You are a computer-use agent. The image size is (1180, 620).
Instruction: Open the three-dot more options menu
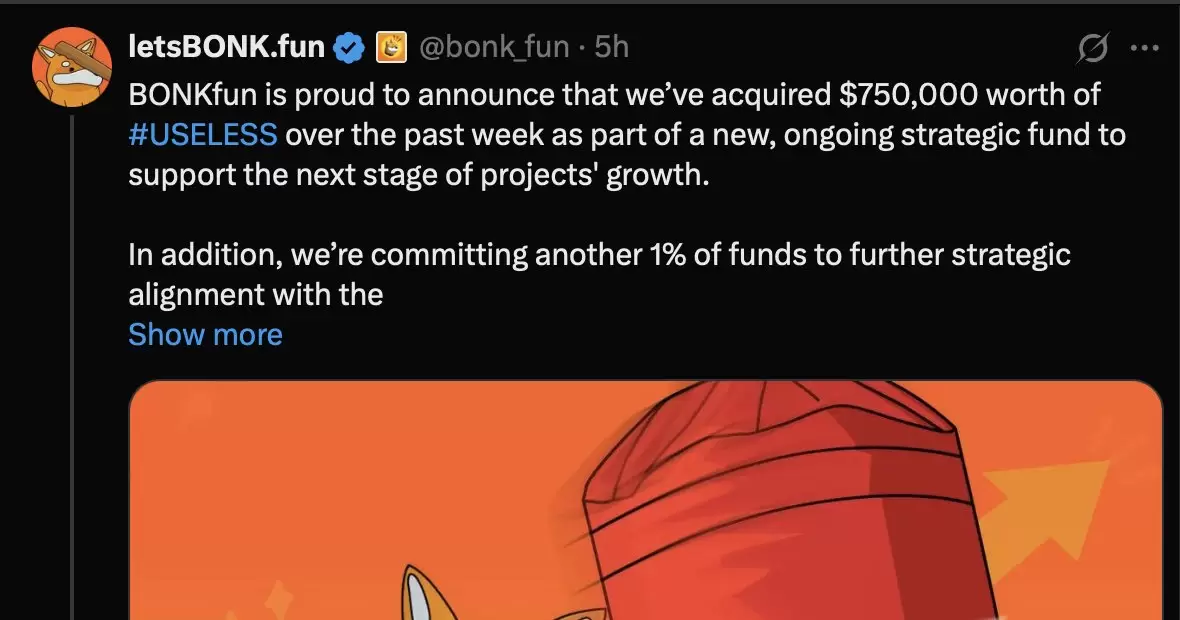pos(1145,48)
